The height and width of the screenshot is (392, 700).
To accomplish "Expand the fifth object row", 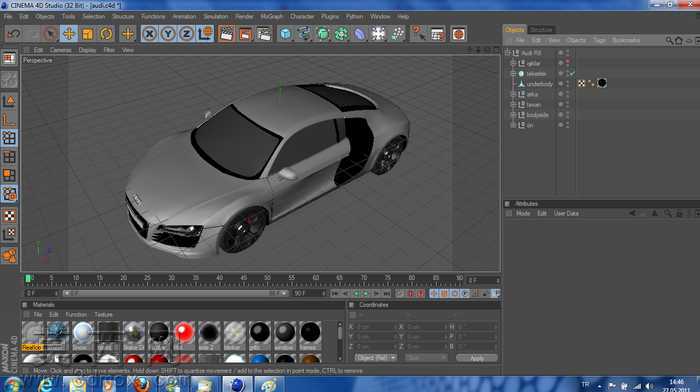I will point(513,94).
